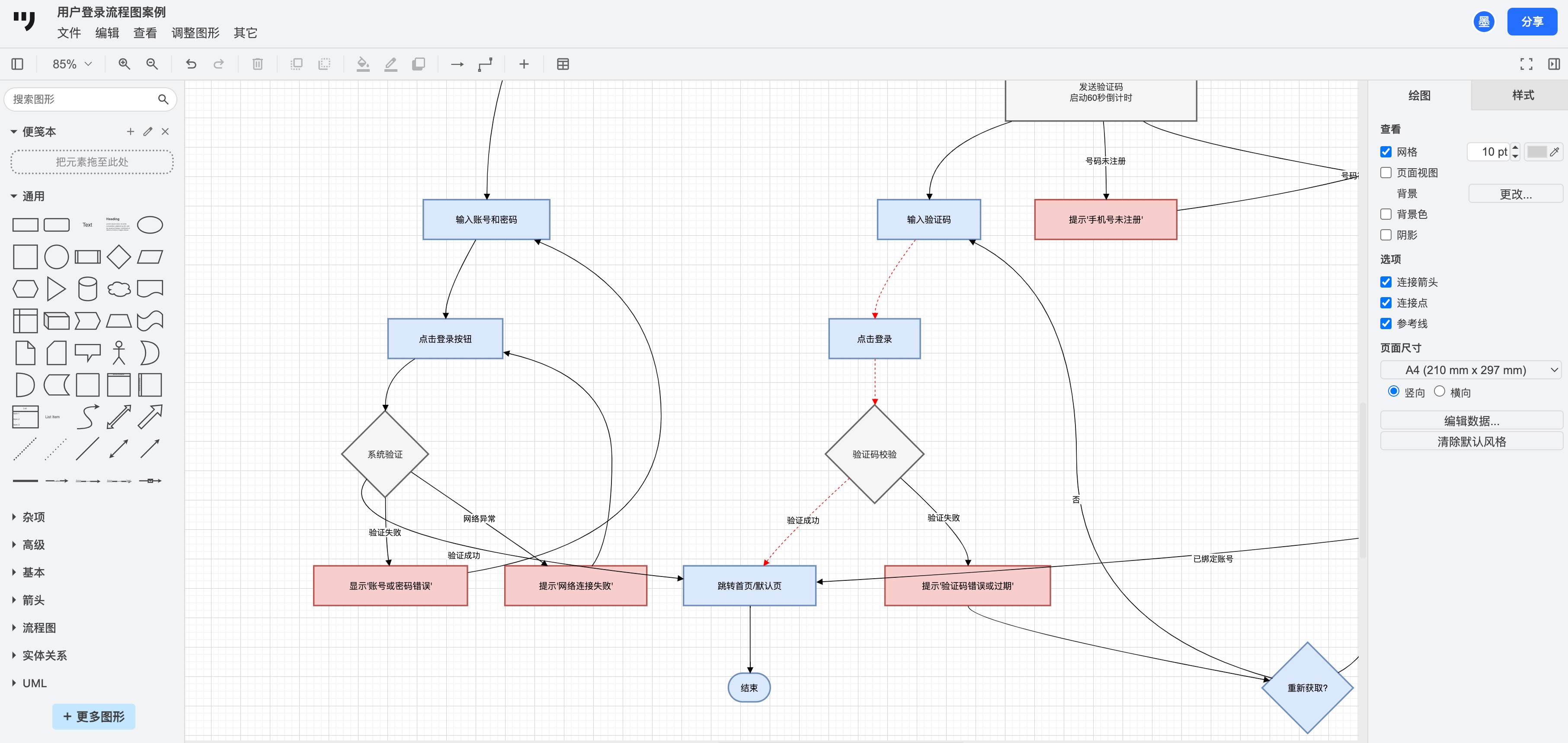Image resolution: width=1568 pixels, height=743 pixels.
Task: Select the actor stick figure shape
Action: [x=118, y=353]
